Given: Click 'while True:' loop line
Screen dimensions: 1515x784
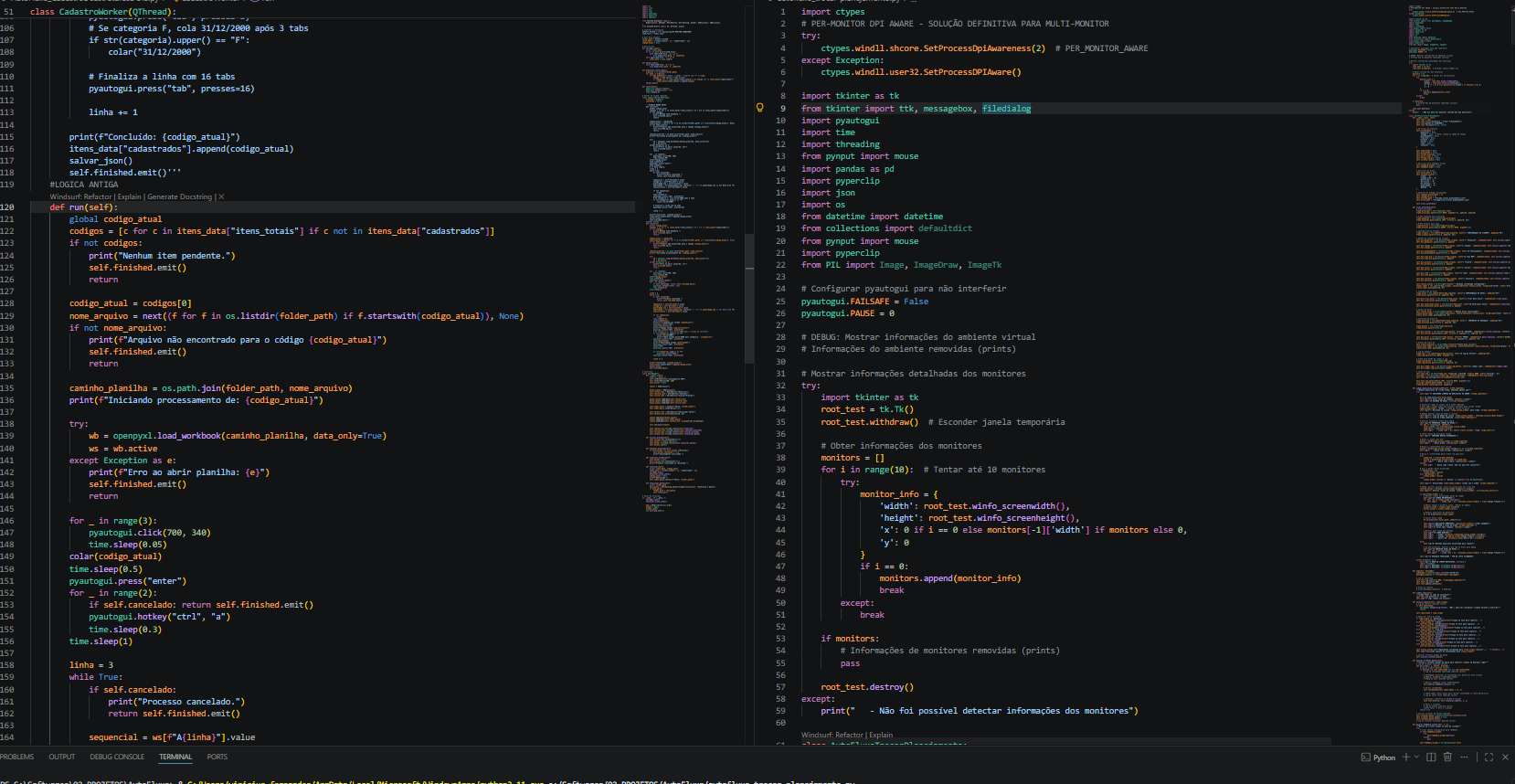Looking at the screenshot, I should coord(96,677).
